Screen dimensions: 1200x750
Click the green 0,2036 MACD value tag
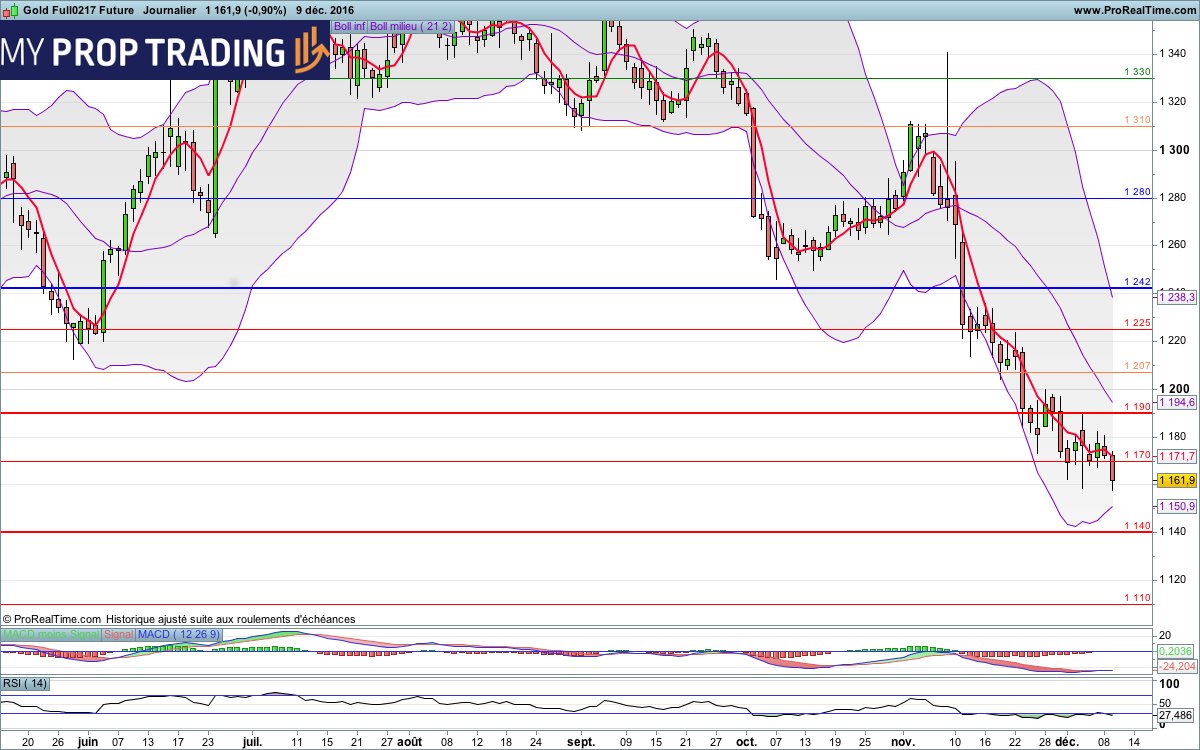pos(1176,651)
